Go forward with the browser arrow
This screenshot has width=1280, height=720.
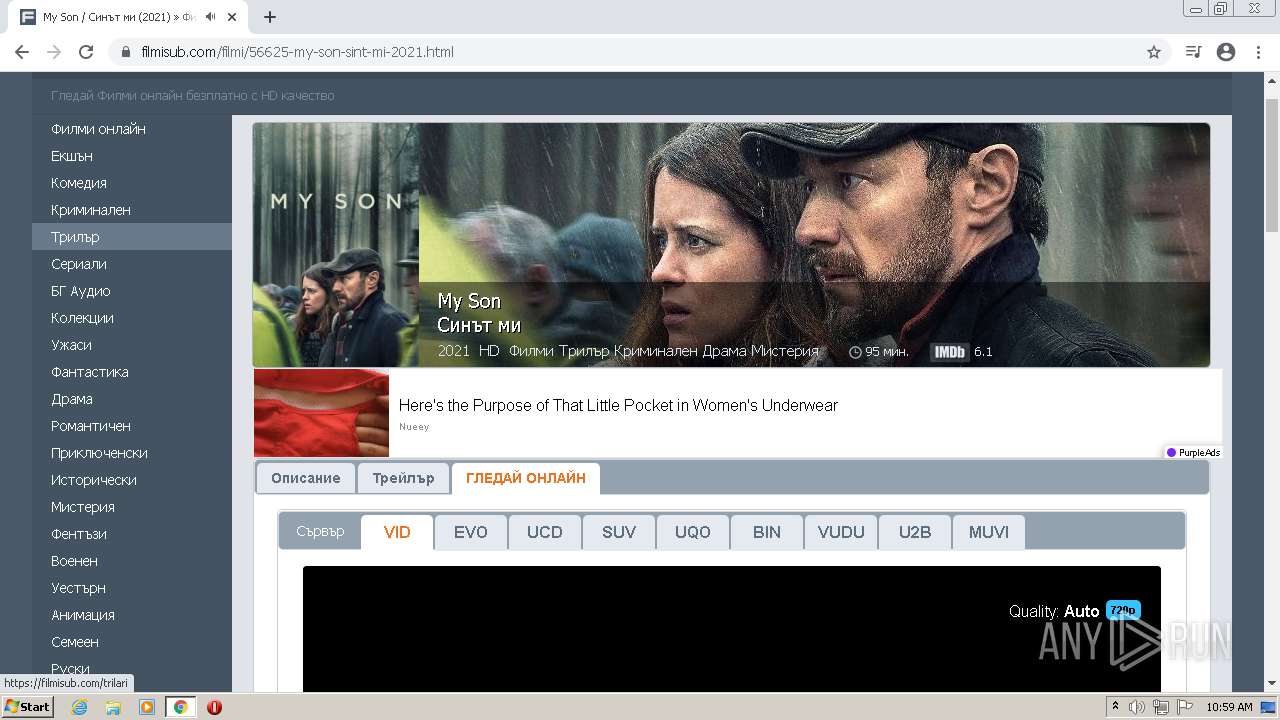[x=54, y=52]
